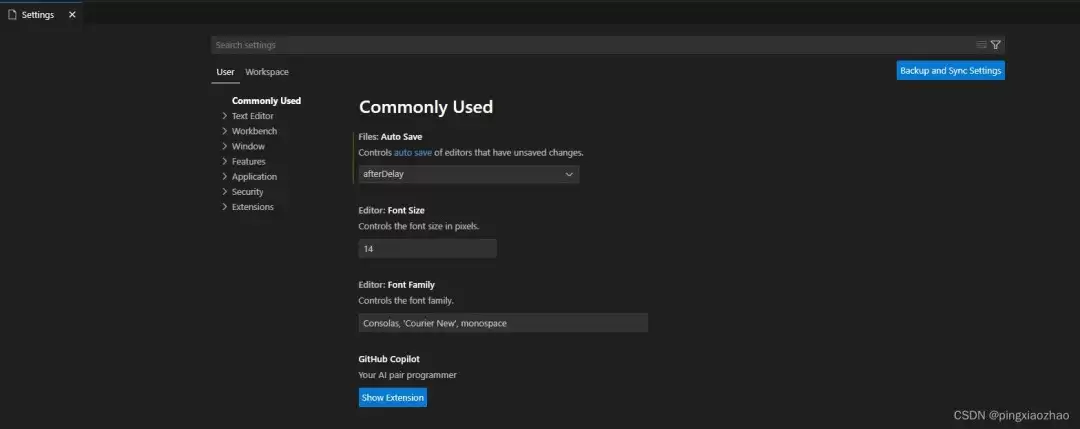Switch to the Workspace settings tab
Image resolution: width=1080 pixels, height=429 pixels.
coord(267,72)
